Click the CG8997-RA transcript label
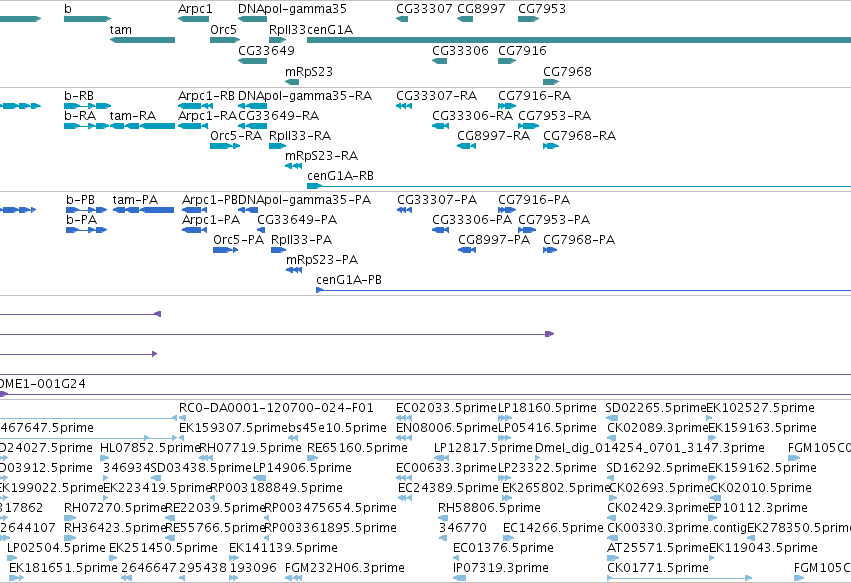Image resolution: width=851 pixels, height=583 pixels. pyautogui.click(x=493, y=136)
